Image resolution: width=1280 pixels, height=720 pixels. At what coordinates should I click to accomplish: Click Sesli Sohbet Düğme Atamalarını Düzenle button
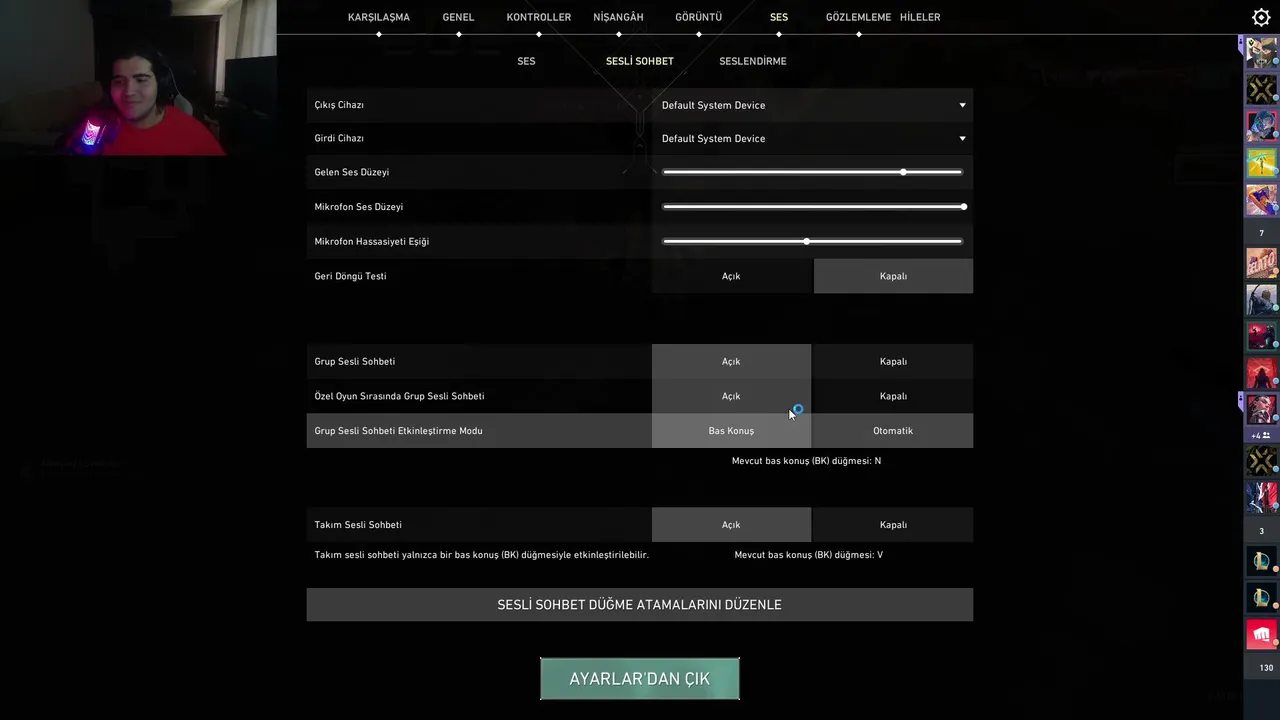pyautogui.click(x=639, y=605)
